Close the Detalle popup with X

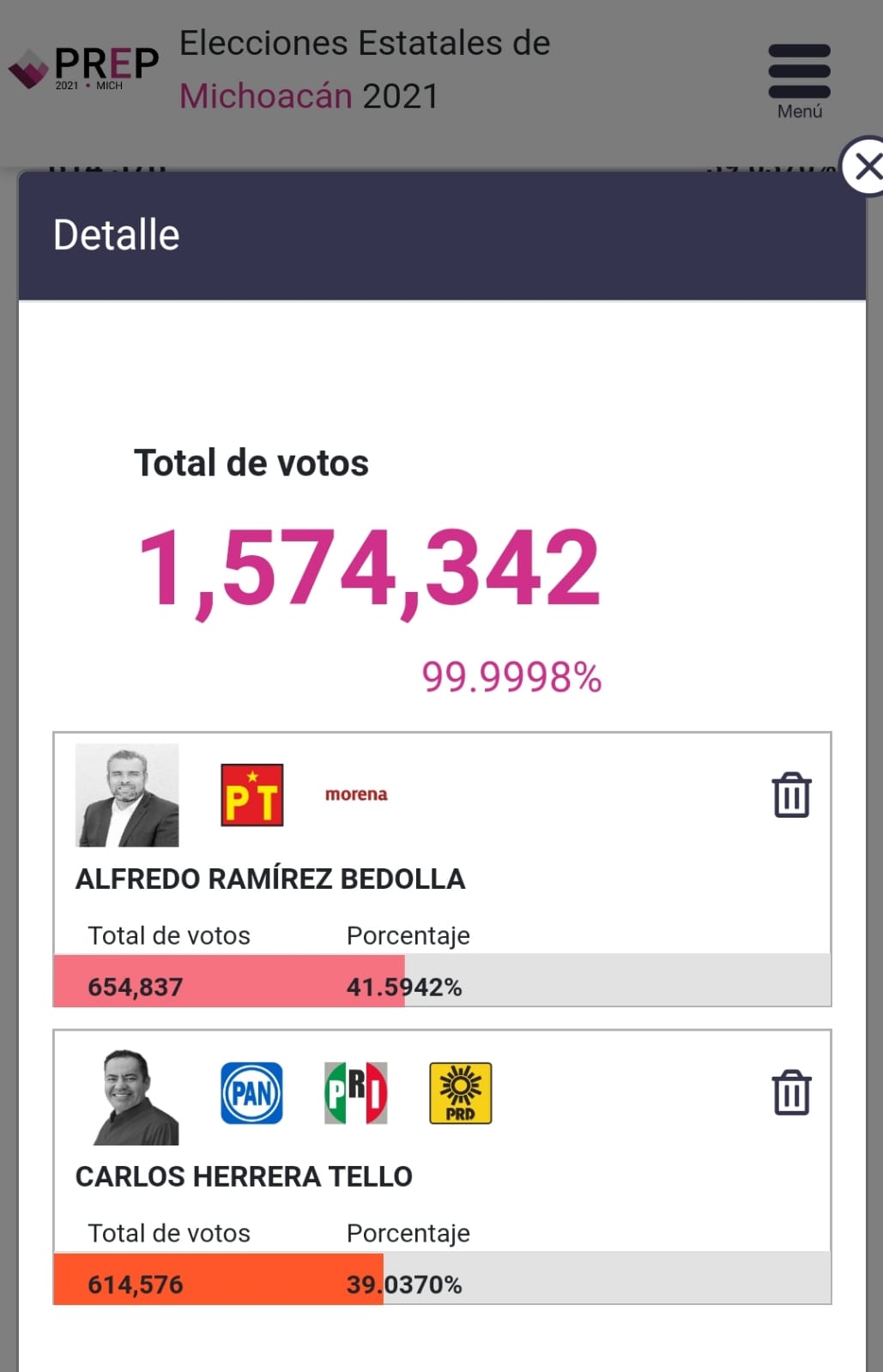click(865, 166)
